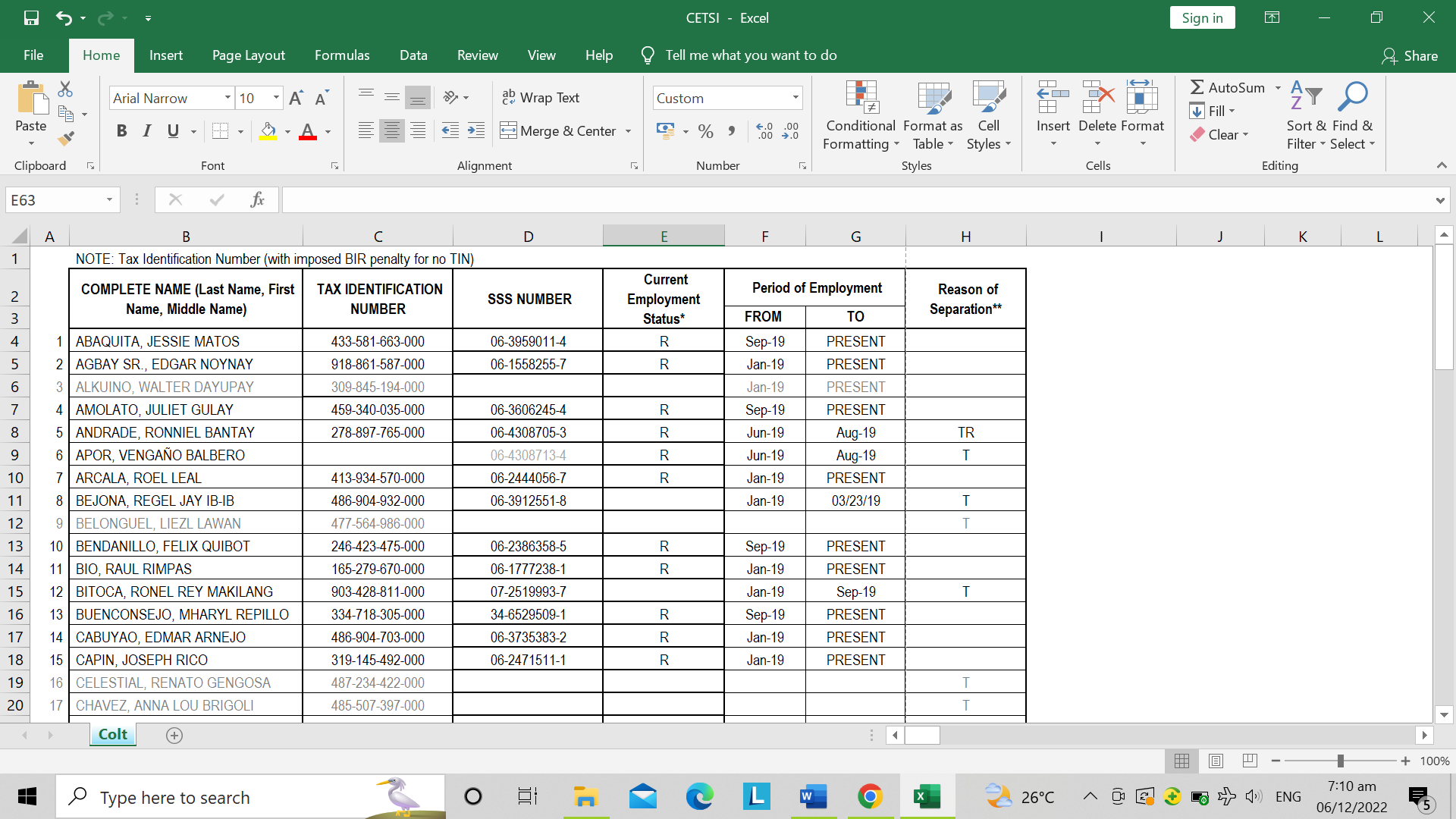Copy the selection to the clipboard
The width and height of the screenshot is (1456, 819).
[67, 114]
